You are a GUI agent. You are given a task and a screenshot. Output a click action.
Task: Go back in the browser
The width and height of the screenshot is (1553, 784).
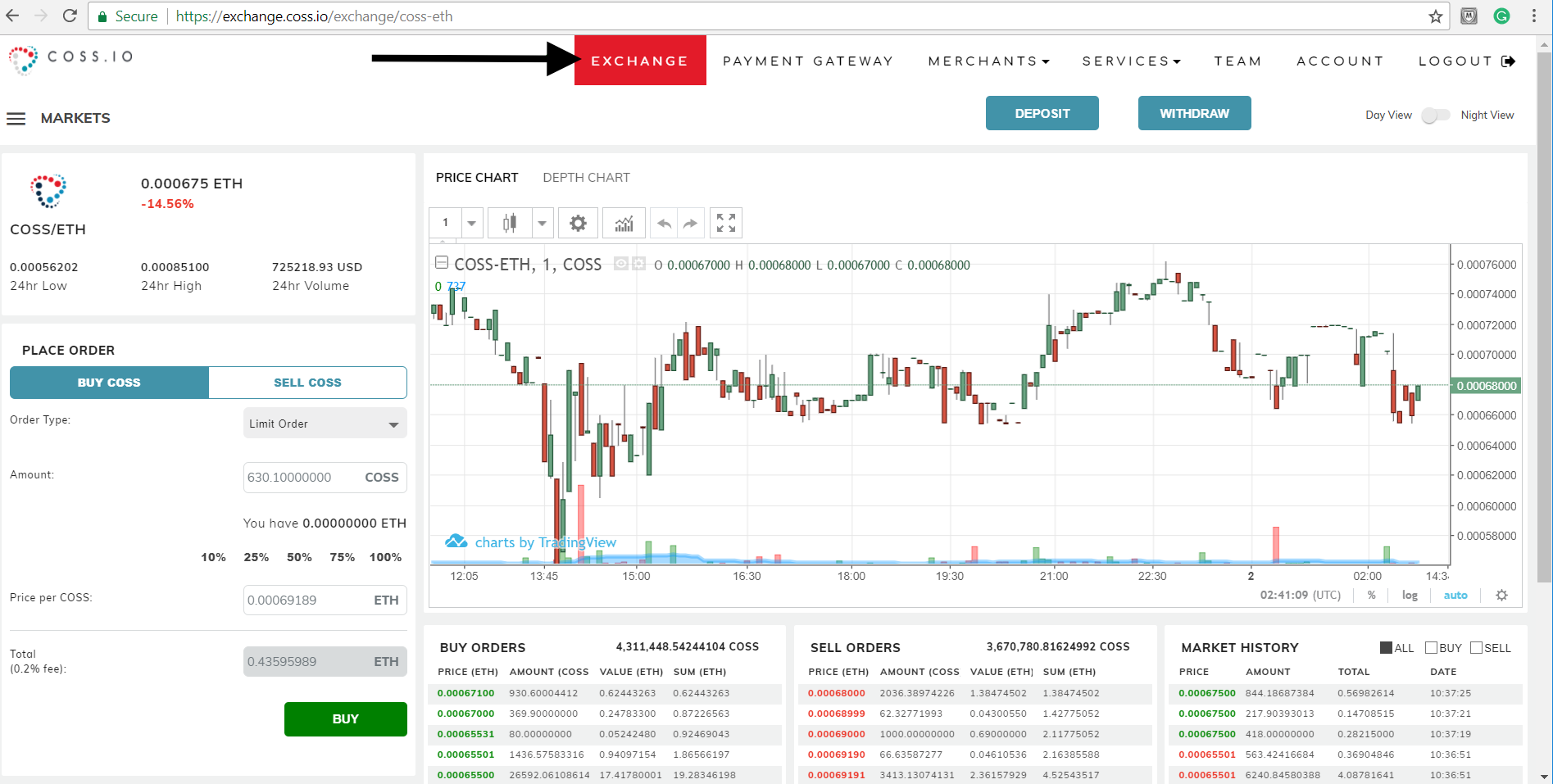pos(12,16)
